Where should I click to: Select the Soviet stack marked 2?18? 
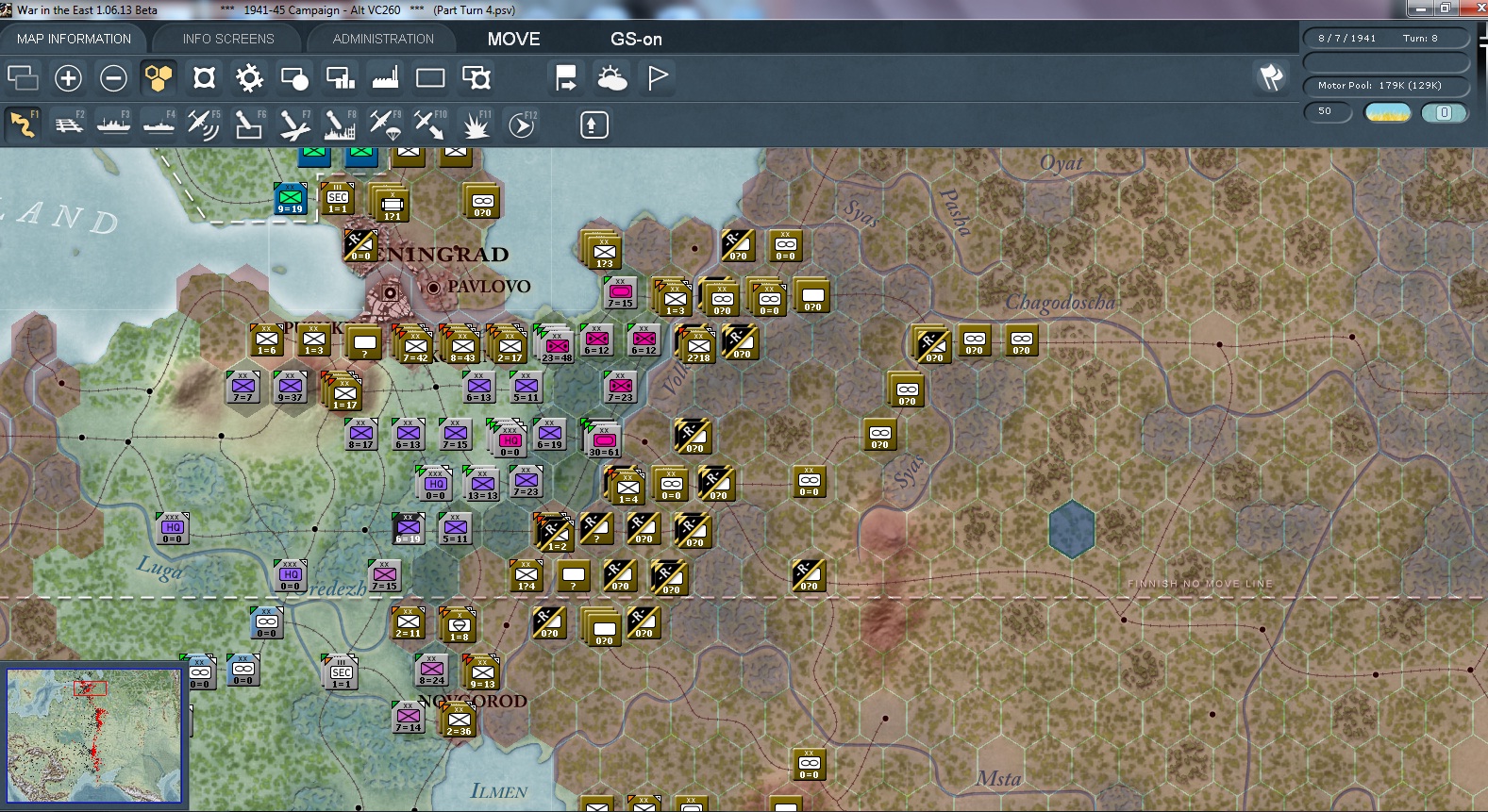[698, 345]
